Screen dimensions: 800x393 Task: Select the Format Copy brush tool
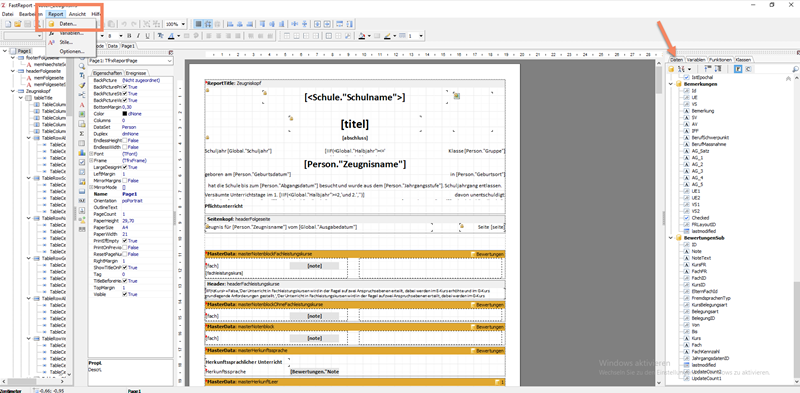coord(82,86)
